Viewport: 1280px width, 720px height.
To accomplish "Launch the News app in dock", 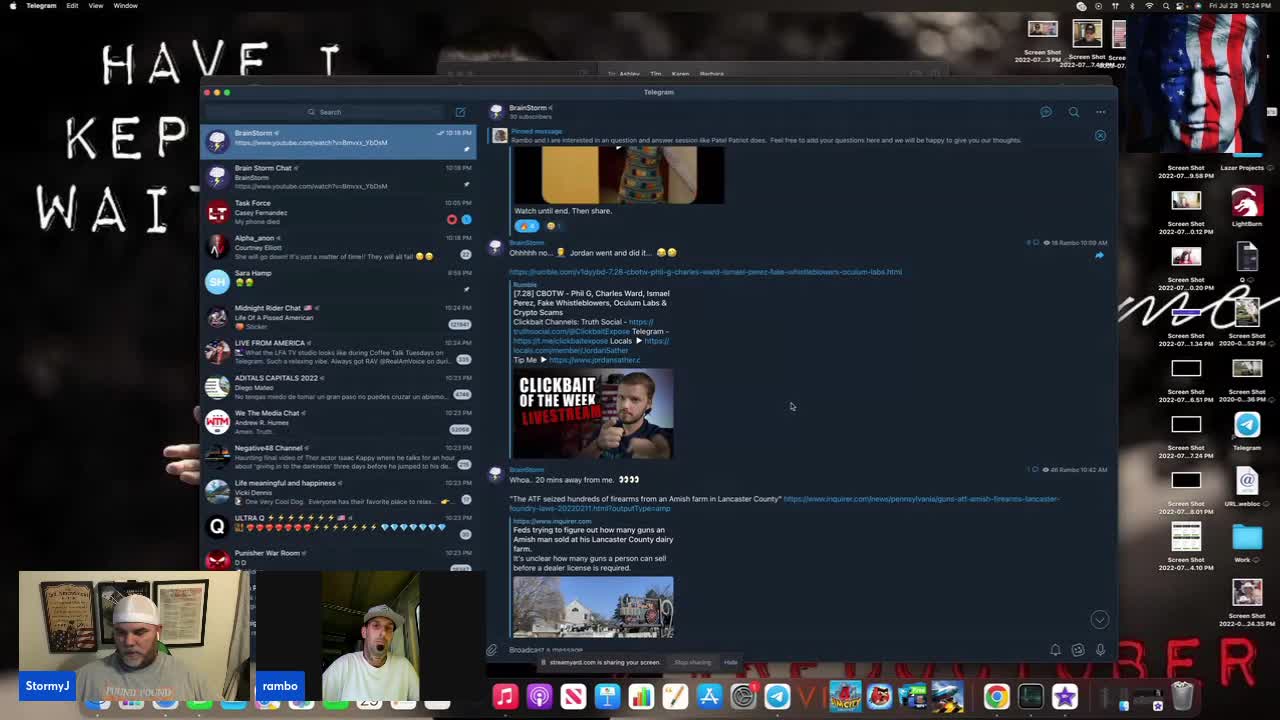I will click(573, 697).
